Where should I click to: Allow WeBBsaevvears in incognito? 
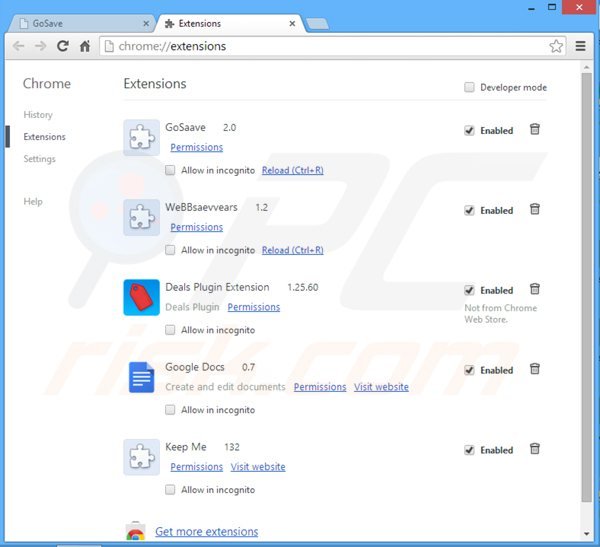170,250
